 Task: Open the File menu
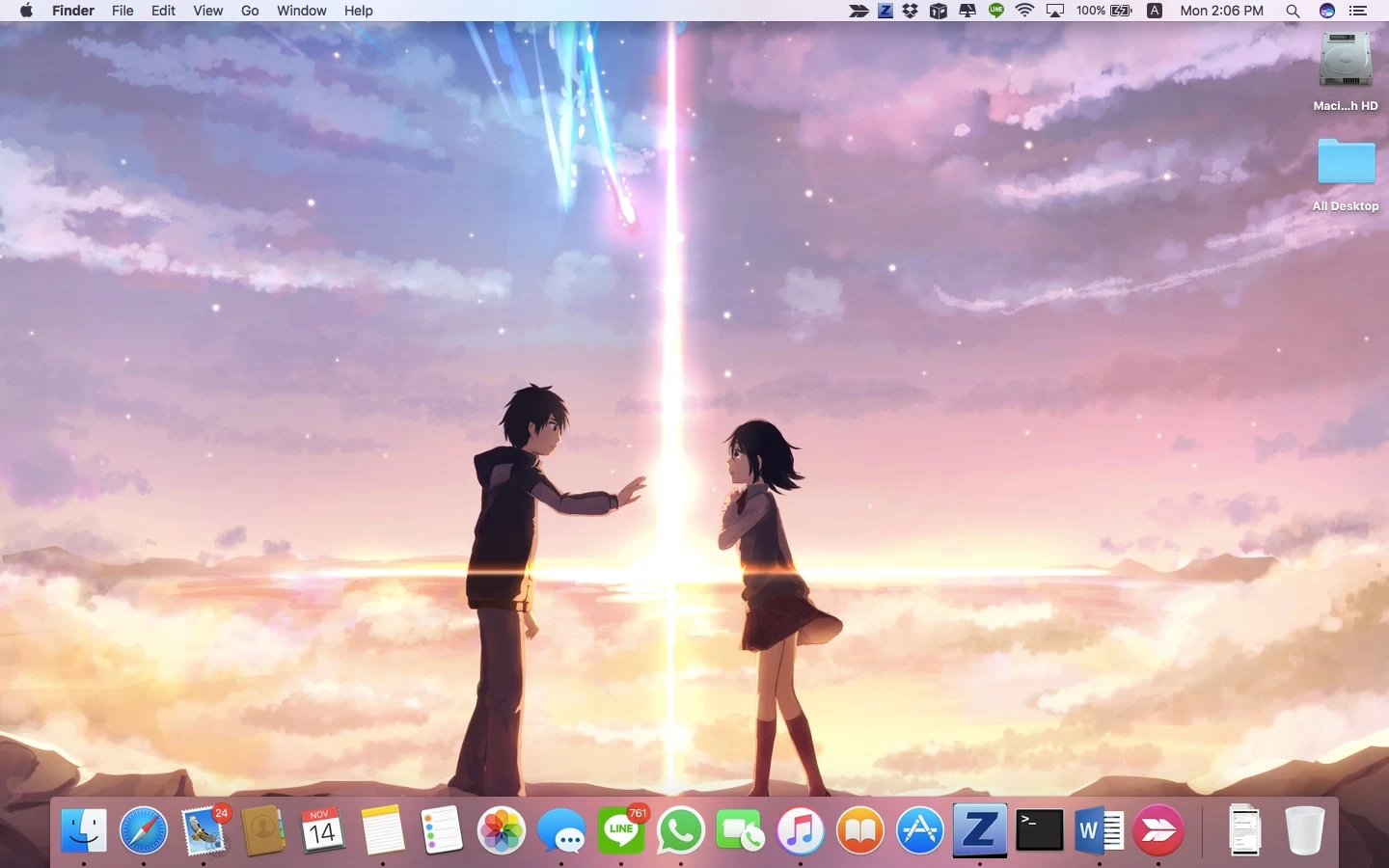pos(123,11)
